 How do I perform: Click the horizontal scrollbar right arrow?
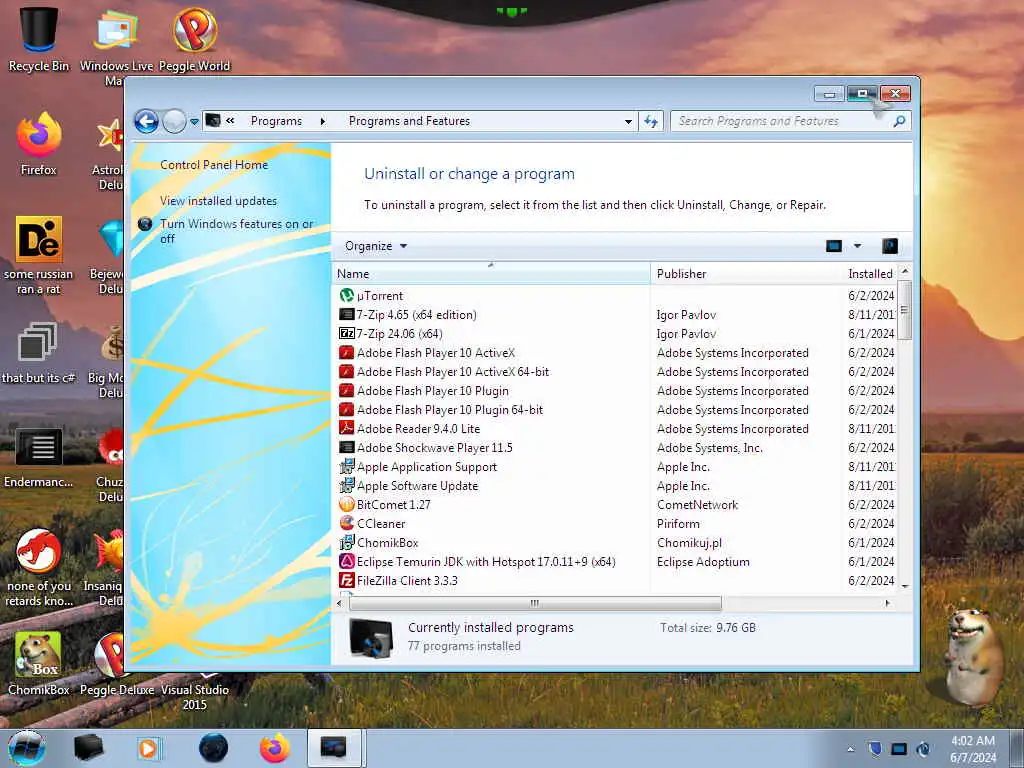coord(887,603)
